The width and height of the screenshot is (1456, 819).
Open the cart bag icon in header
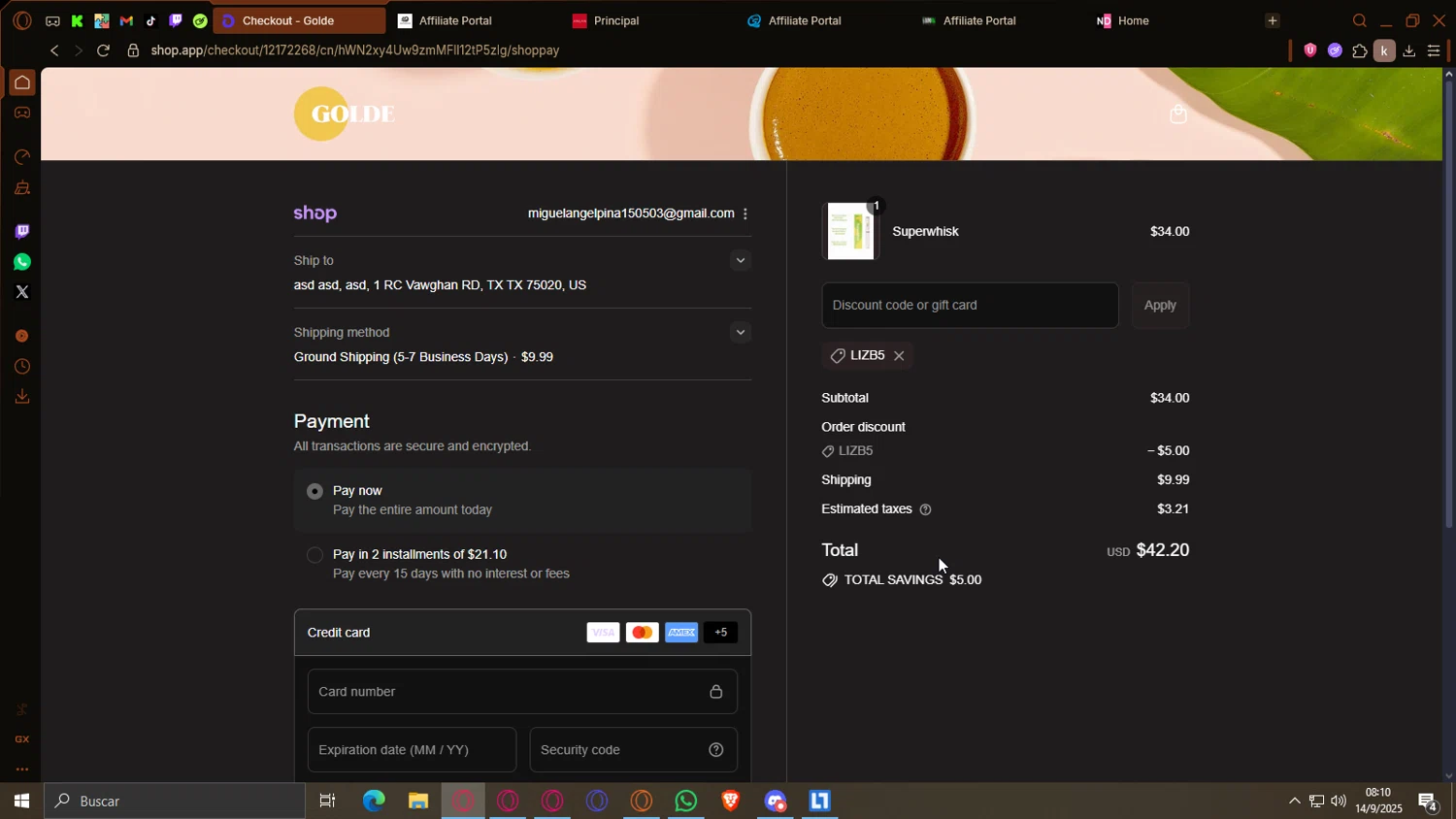[1177, 115]
